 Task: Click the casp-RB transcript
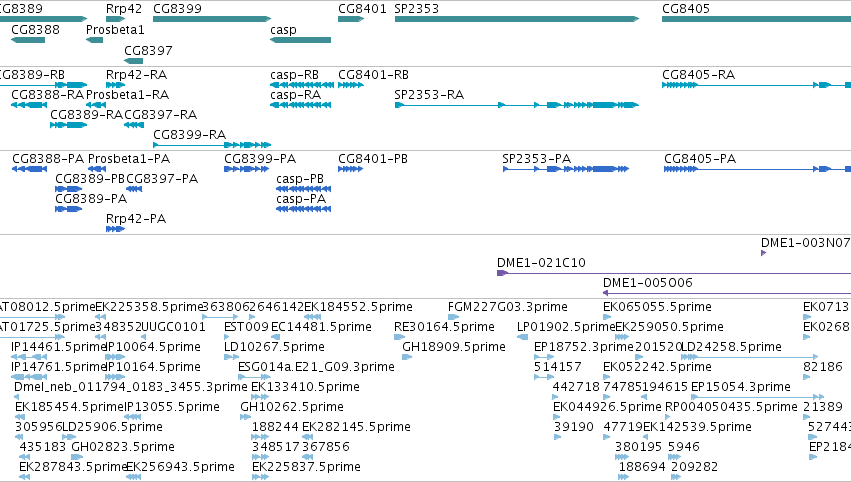302,85
